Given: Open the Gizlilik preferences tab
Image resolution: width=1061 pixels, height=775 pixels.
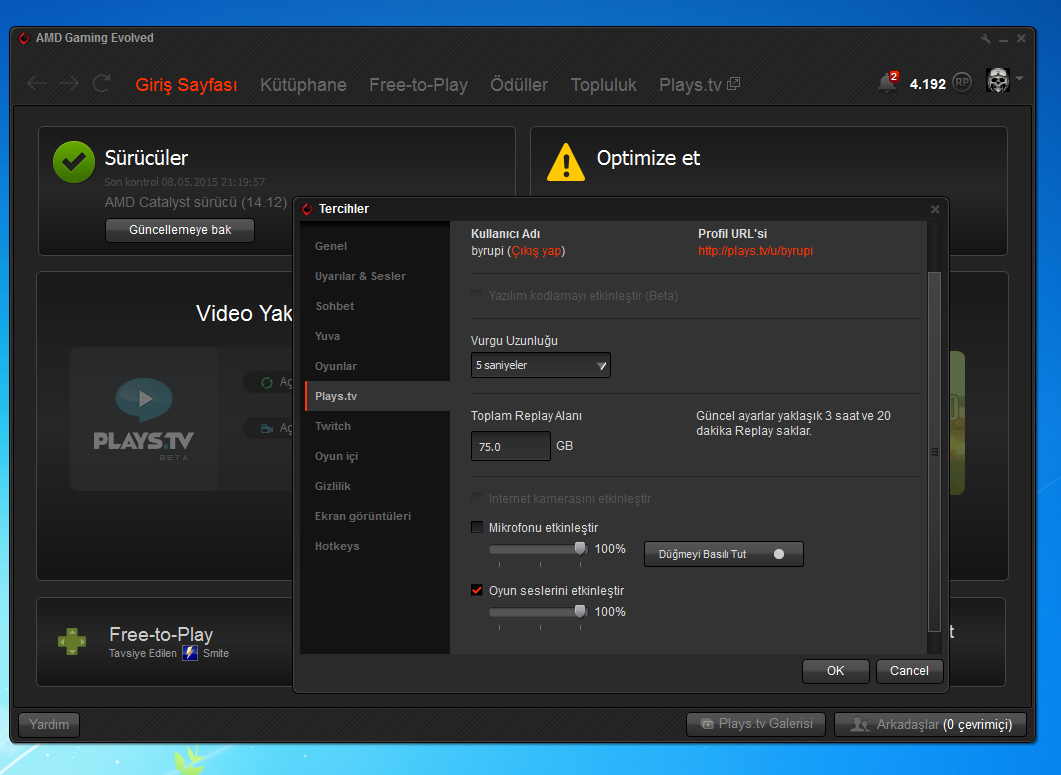Looking at the screenshot, I should click(376, 486).
